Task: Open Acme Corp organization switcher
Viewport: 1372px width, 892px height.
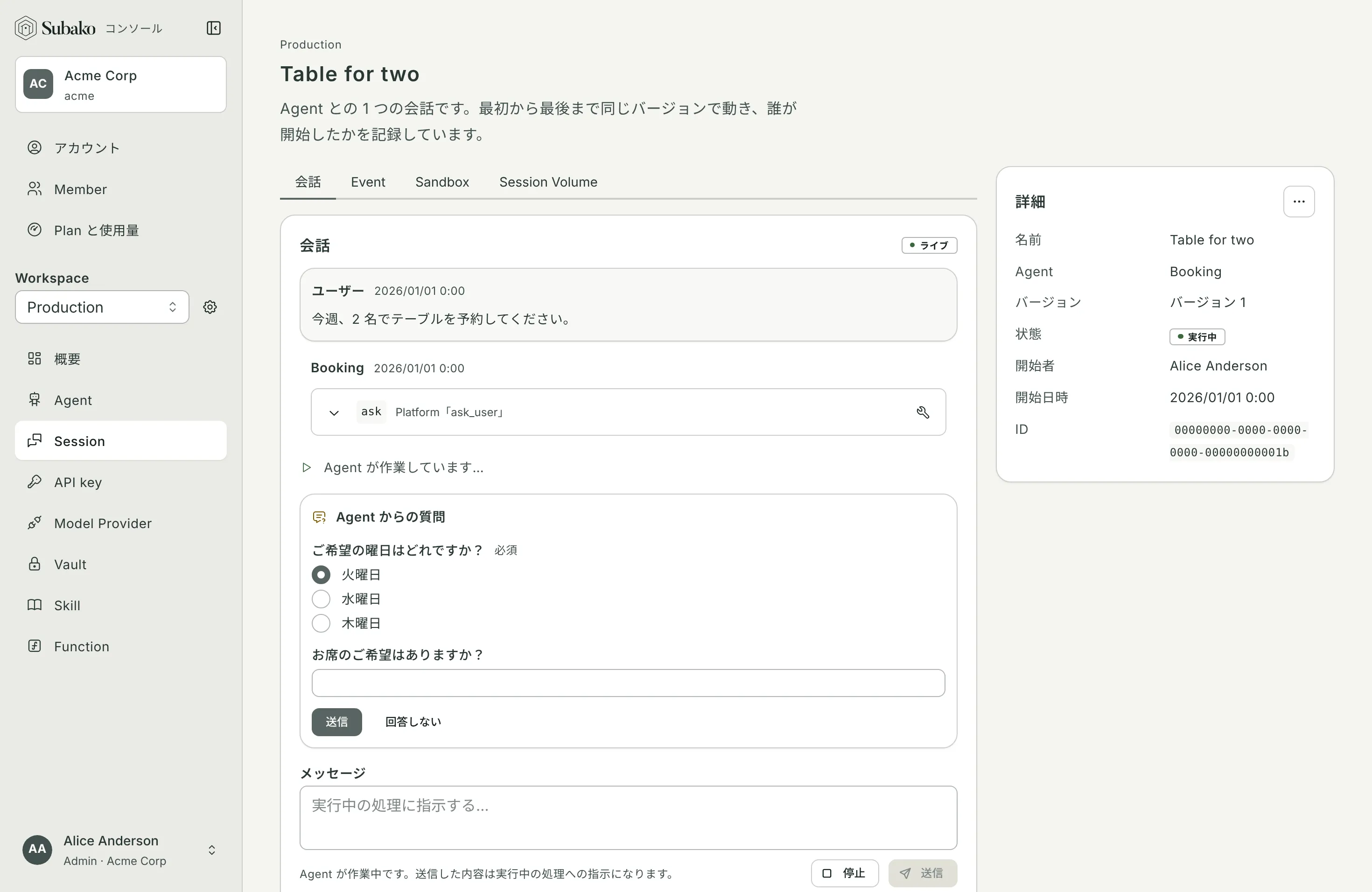Action: click(120, 84)
